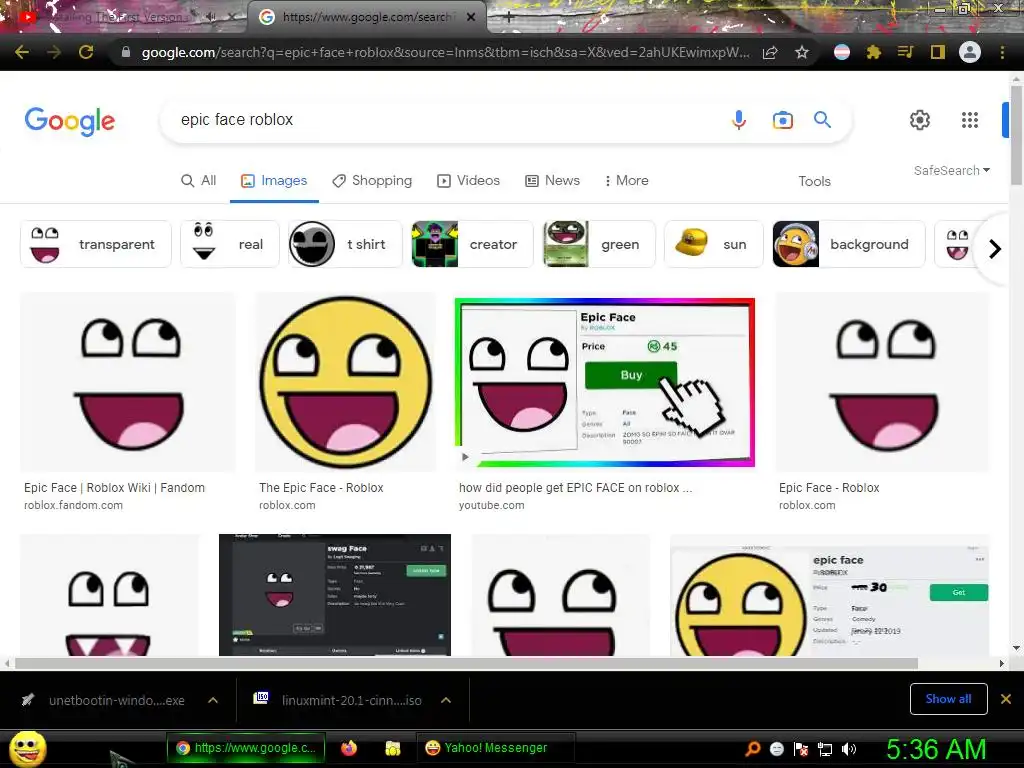
Task: Switch to the News tab
Action: click(x=552, y=181)
